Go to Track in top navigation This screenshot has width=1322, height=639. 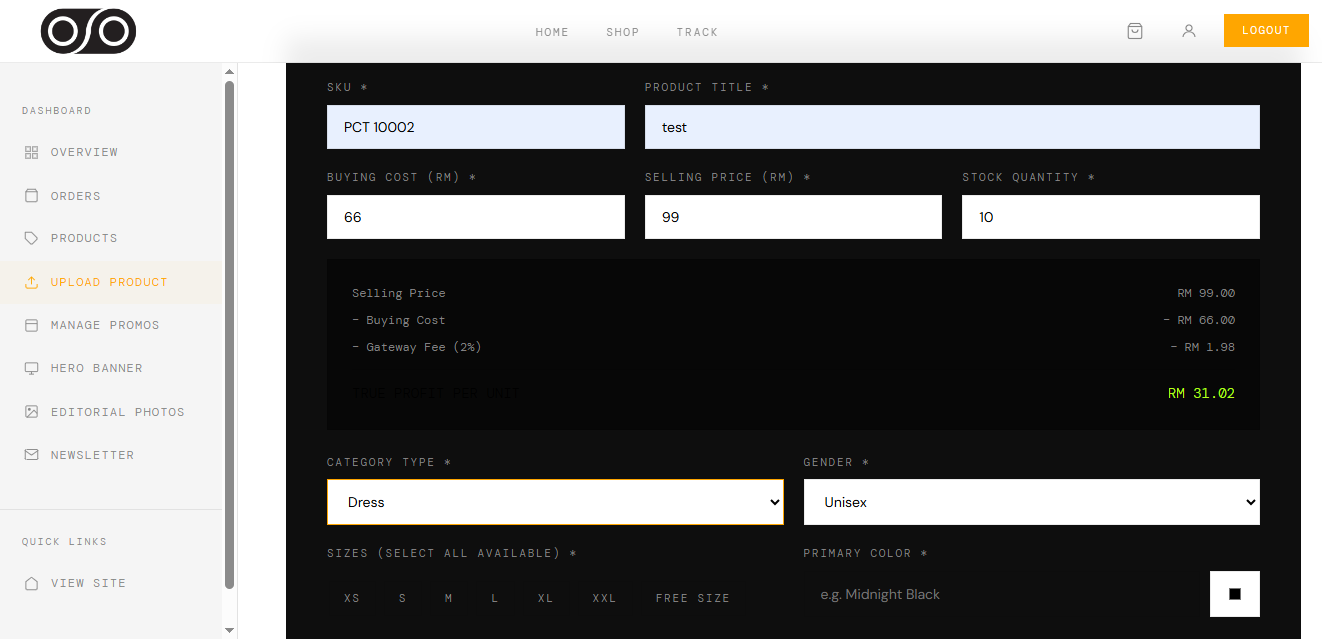point(697,32)
